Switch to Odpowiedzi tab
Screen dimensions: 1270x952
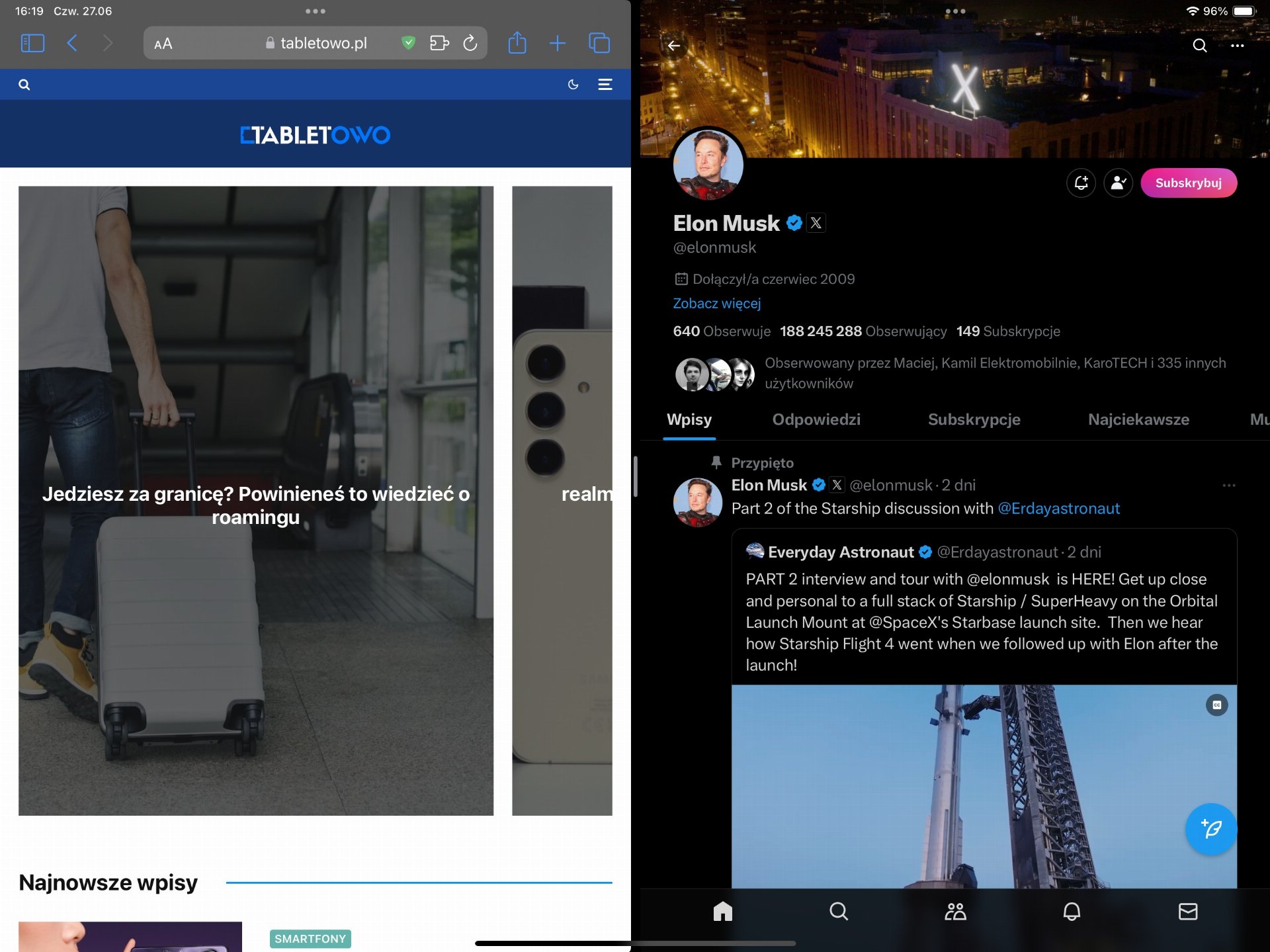pyautogui.click(x=816, y=419)
